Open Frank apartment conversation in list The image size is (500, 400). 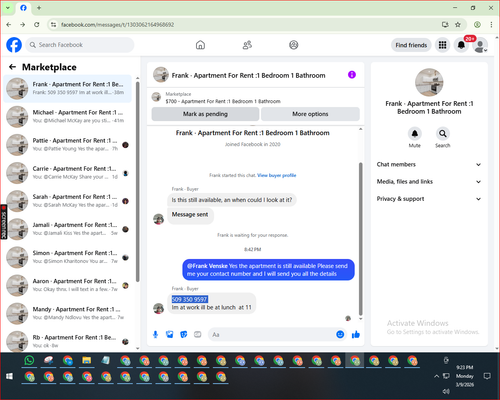[x=68, y=88]
